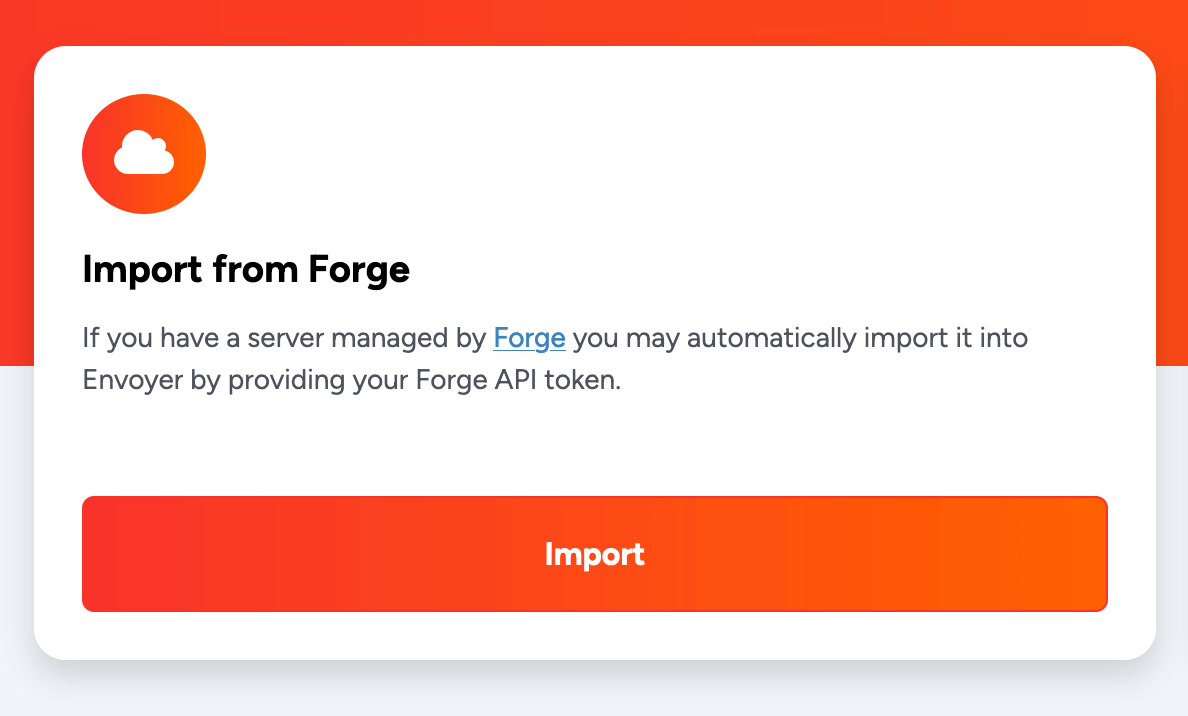Click Import to begin importing servers
The width and height of the screenshot is (1188, 716).
tap(594, 554)
